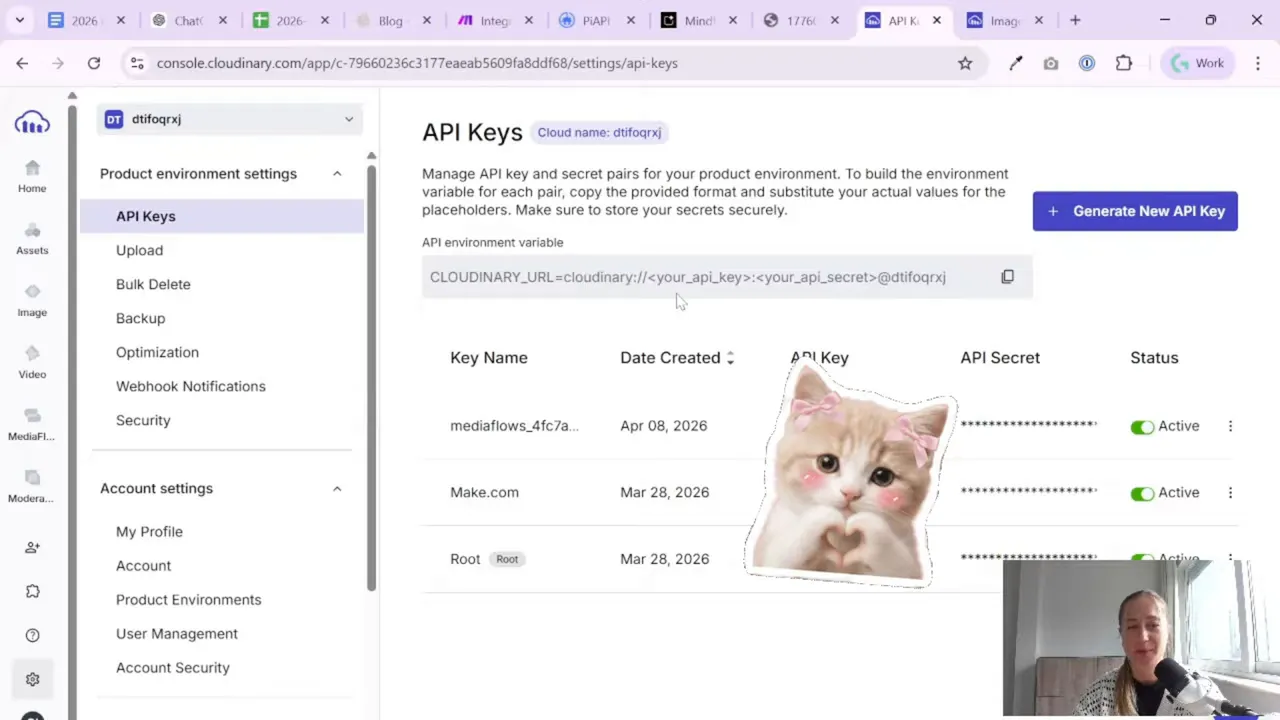
Task: Click the Apr 08, 2026 date cell
Action: pyautogui.click(x=663, y=426)
